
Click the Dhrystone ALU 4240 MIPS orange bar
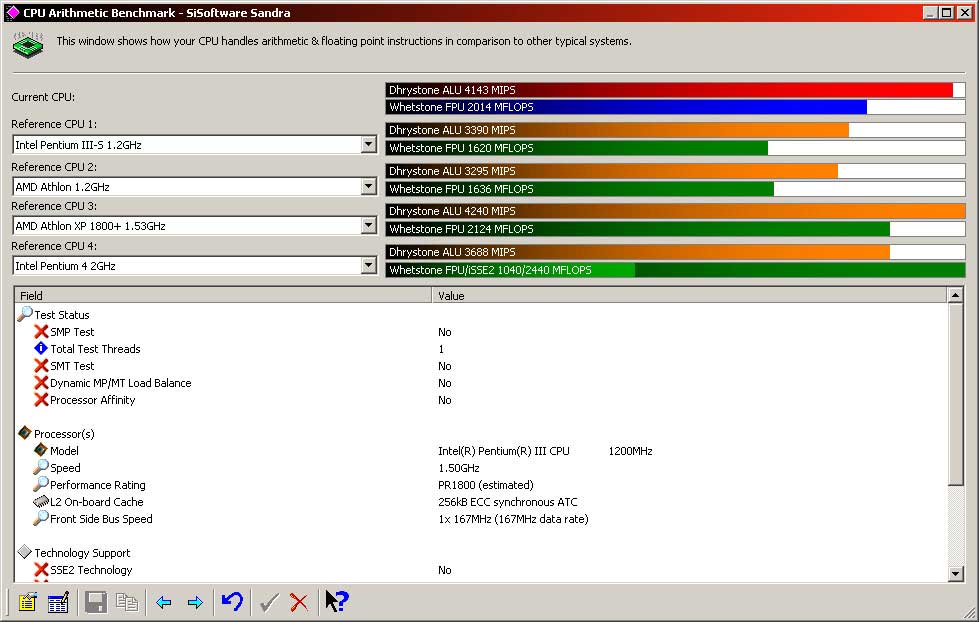click(676, 211)
